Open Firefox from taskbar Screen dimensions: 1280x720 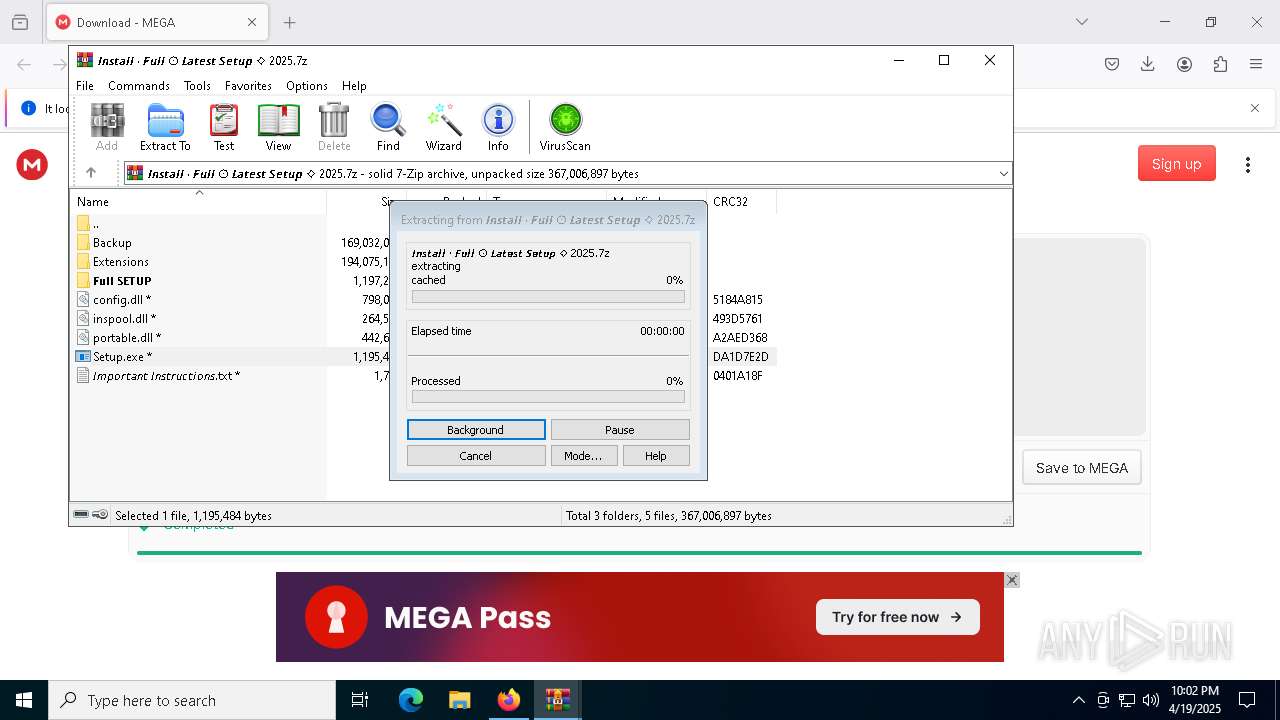point(509,700)
